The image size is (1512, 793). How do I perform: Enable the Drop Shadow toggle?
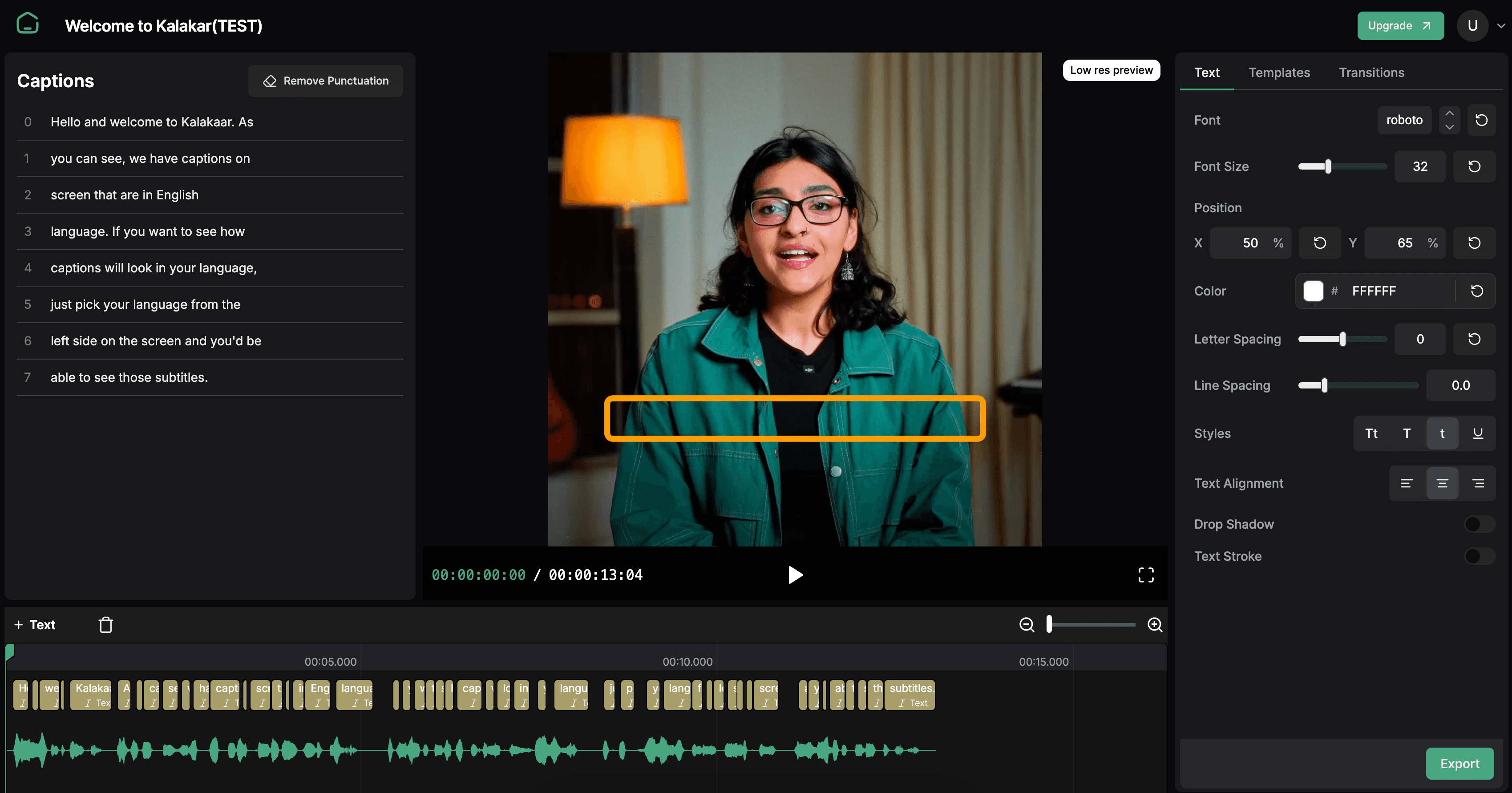point(1479,524)
